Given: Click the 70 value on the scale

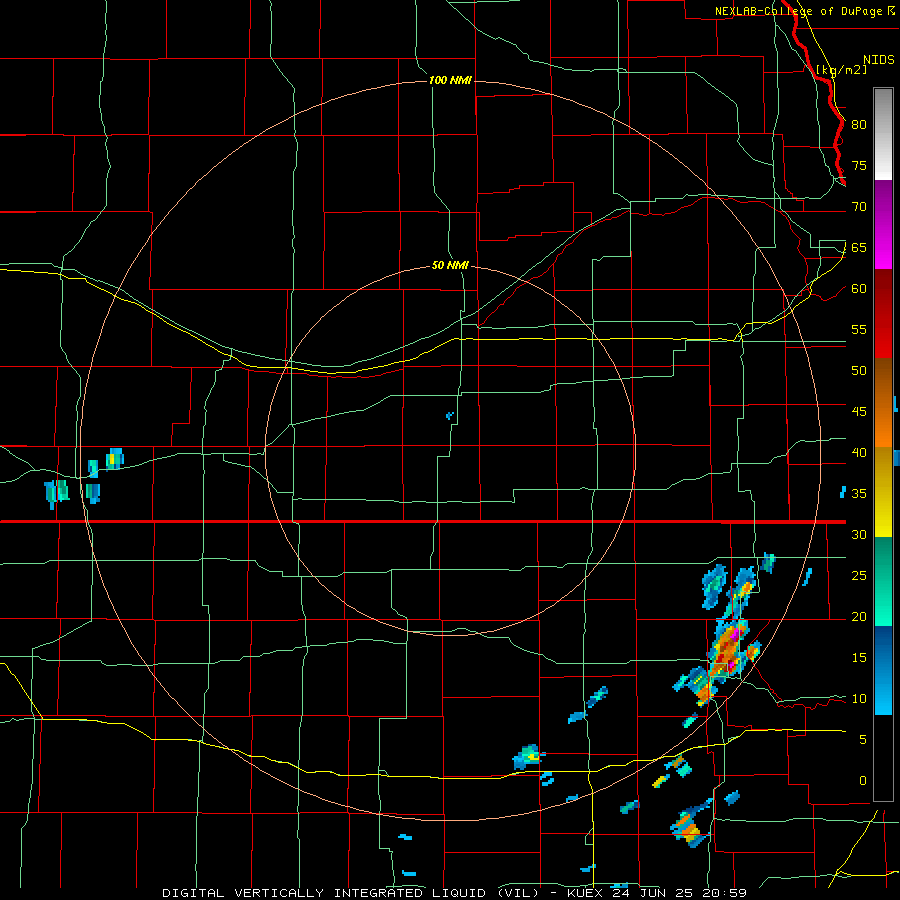Looking at the screenshot, I should point(859,207).
